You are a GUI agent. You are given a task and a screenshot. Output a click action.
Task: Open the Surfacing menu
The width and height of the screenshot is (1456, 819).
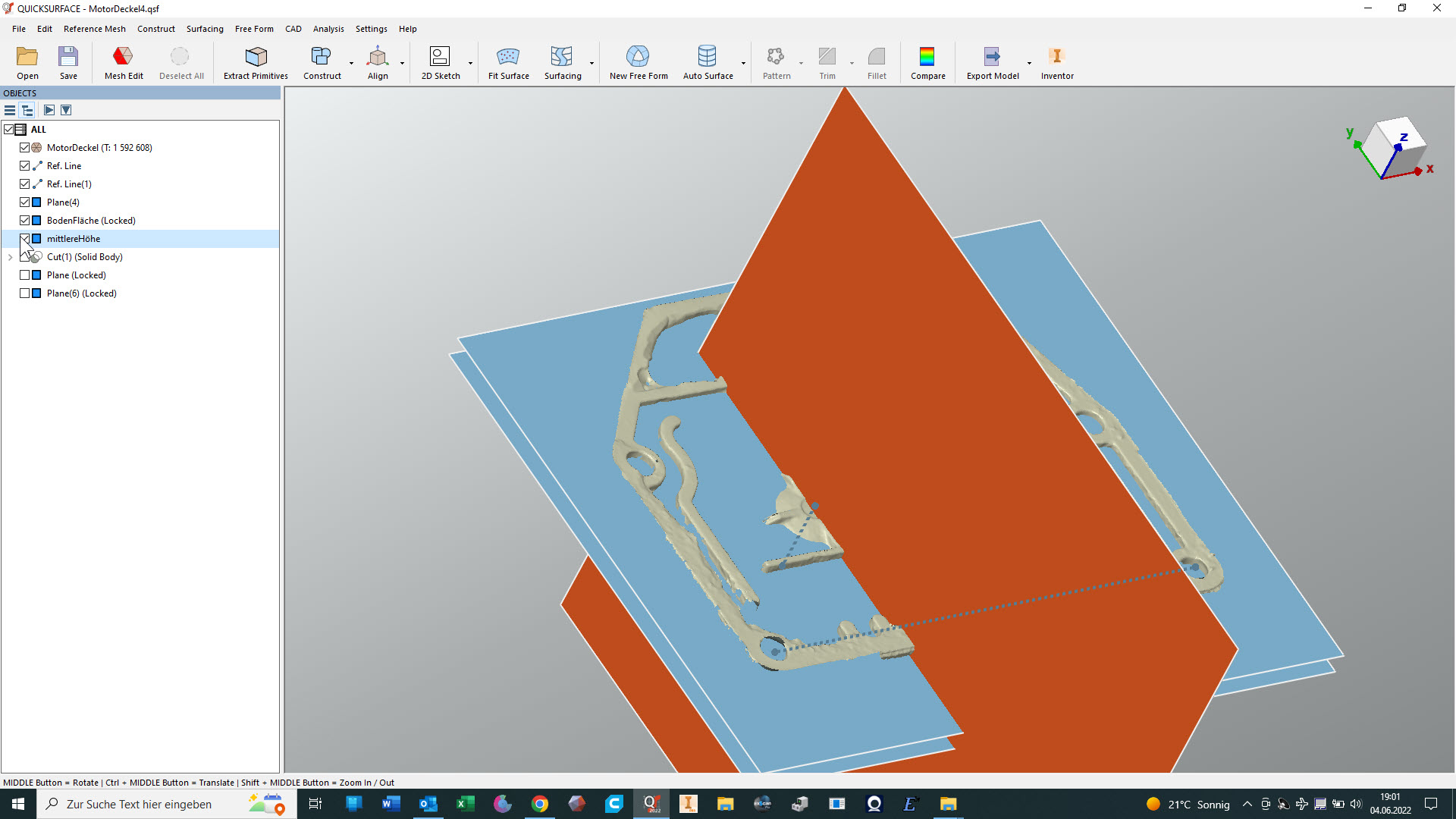point(205,29)
